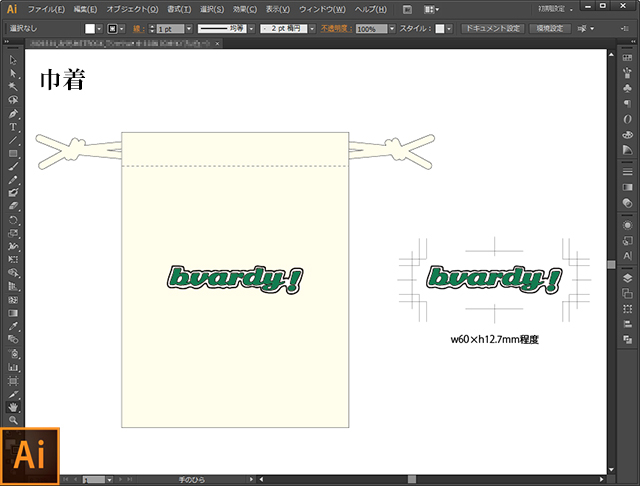The height and width of the screenshot is (486, 640).
Task: Close the open document tab
Action: click(218, 43)
